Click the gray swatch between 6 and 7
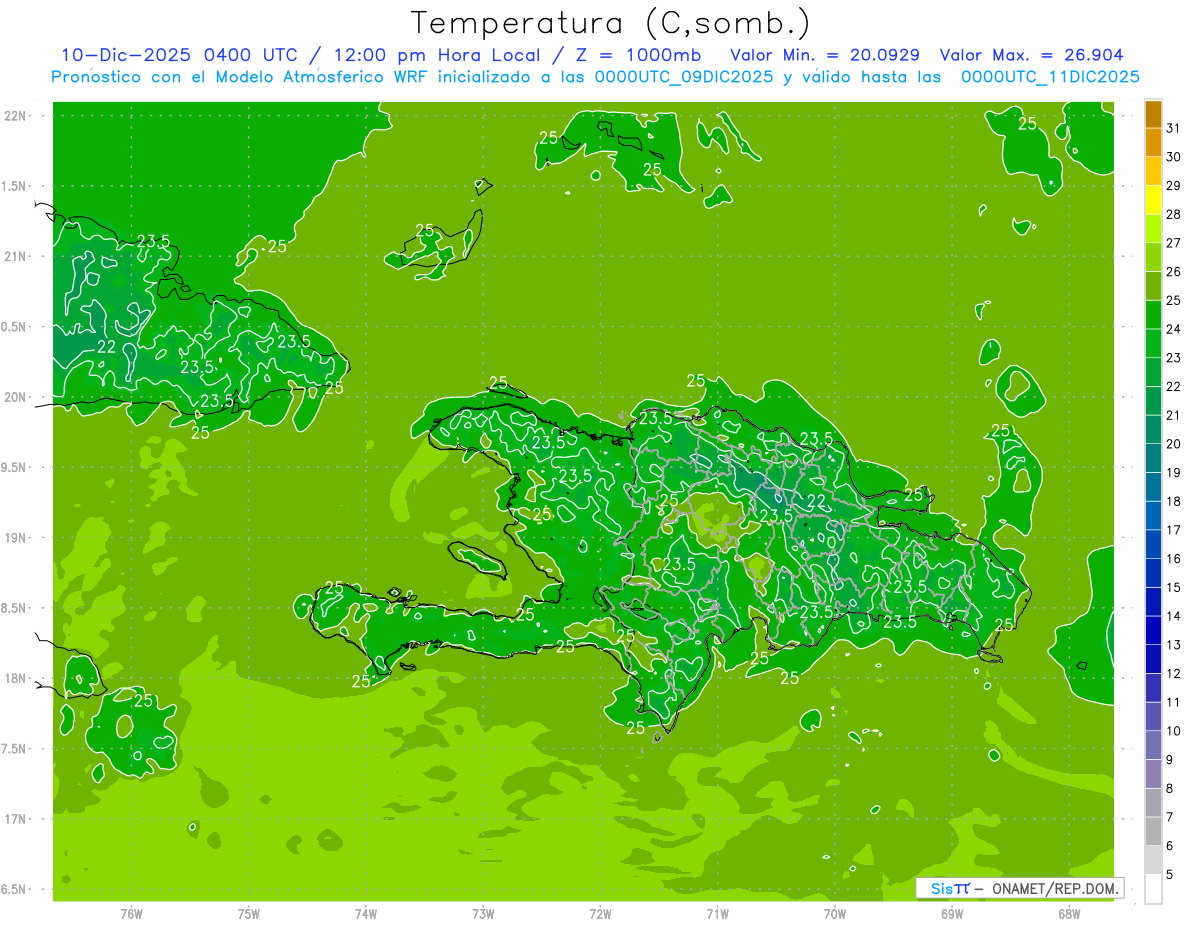Viewport: 1200px width, 927px height. (x=1153, y=831)
